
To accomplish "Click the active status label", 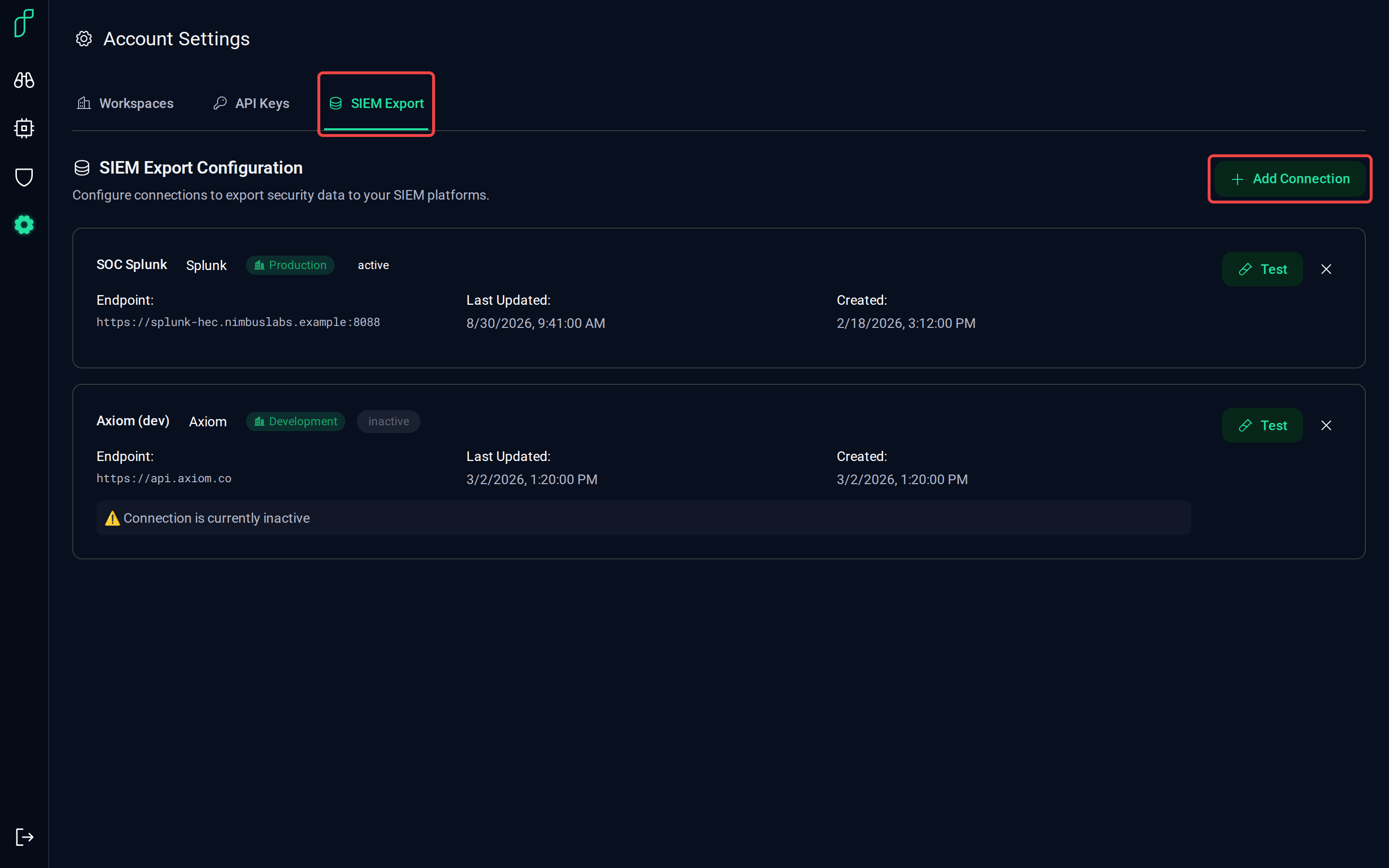I will pyautogui.click(x=373, y=265).
